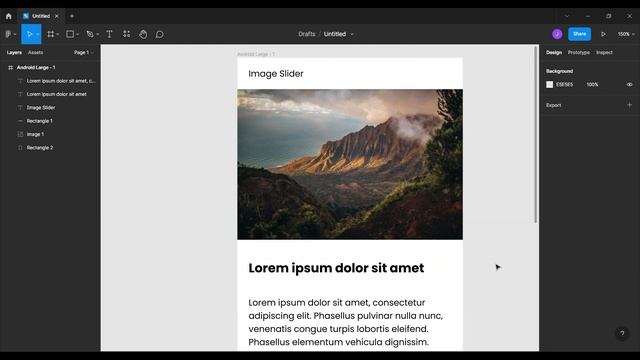The height and width of the screenshot is (360, 640).
Task: Expand the Move tool options arrow
Action: (37, 34)
